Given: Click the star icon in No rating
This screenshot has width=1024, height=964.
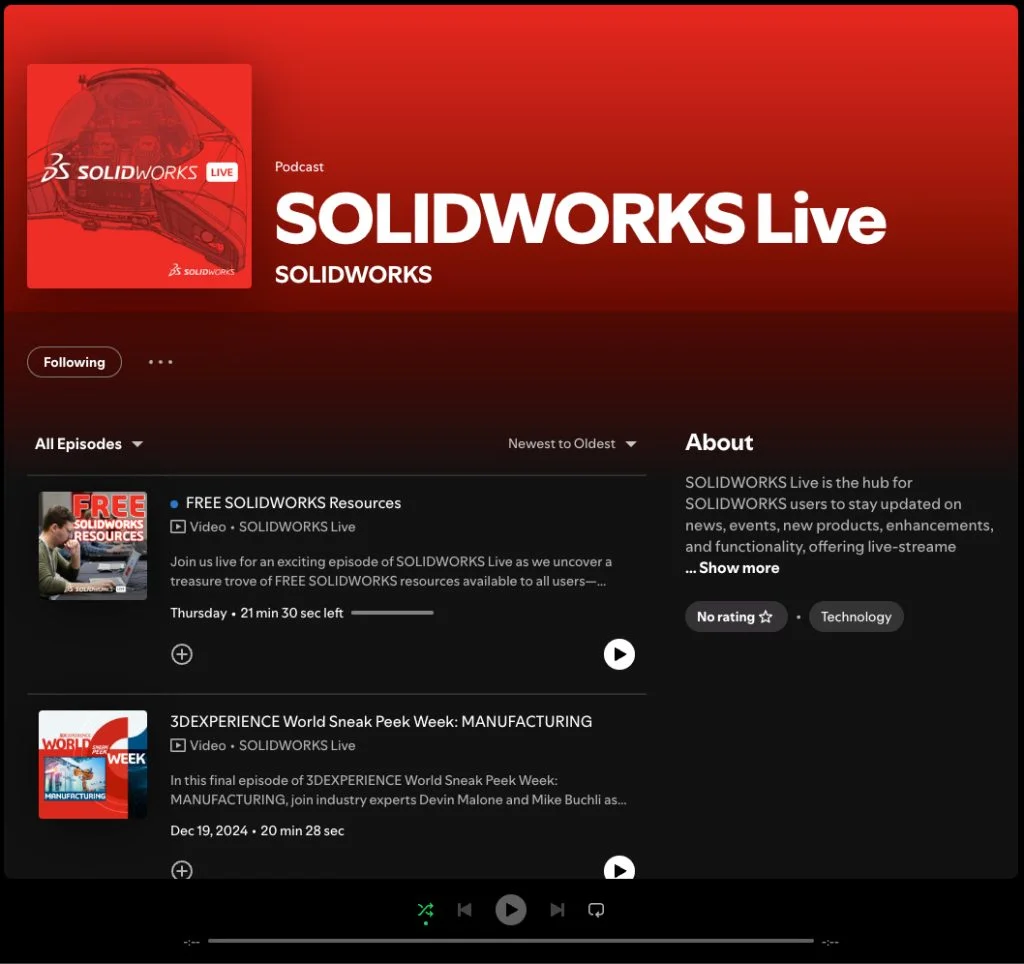Looking at the screenshot, I should point(766,617).
